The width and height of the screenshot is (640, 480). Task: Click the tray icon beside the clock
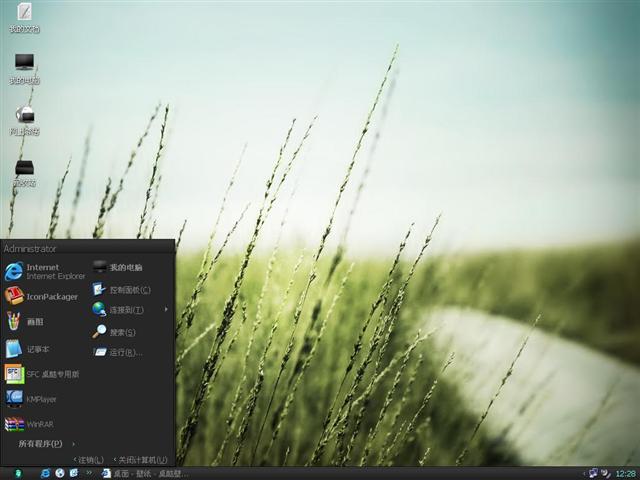point(606,473)
